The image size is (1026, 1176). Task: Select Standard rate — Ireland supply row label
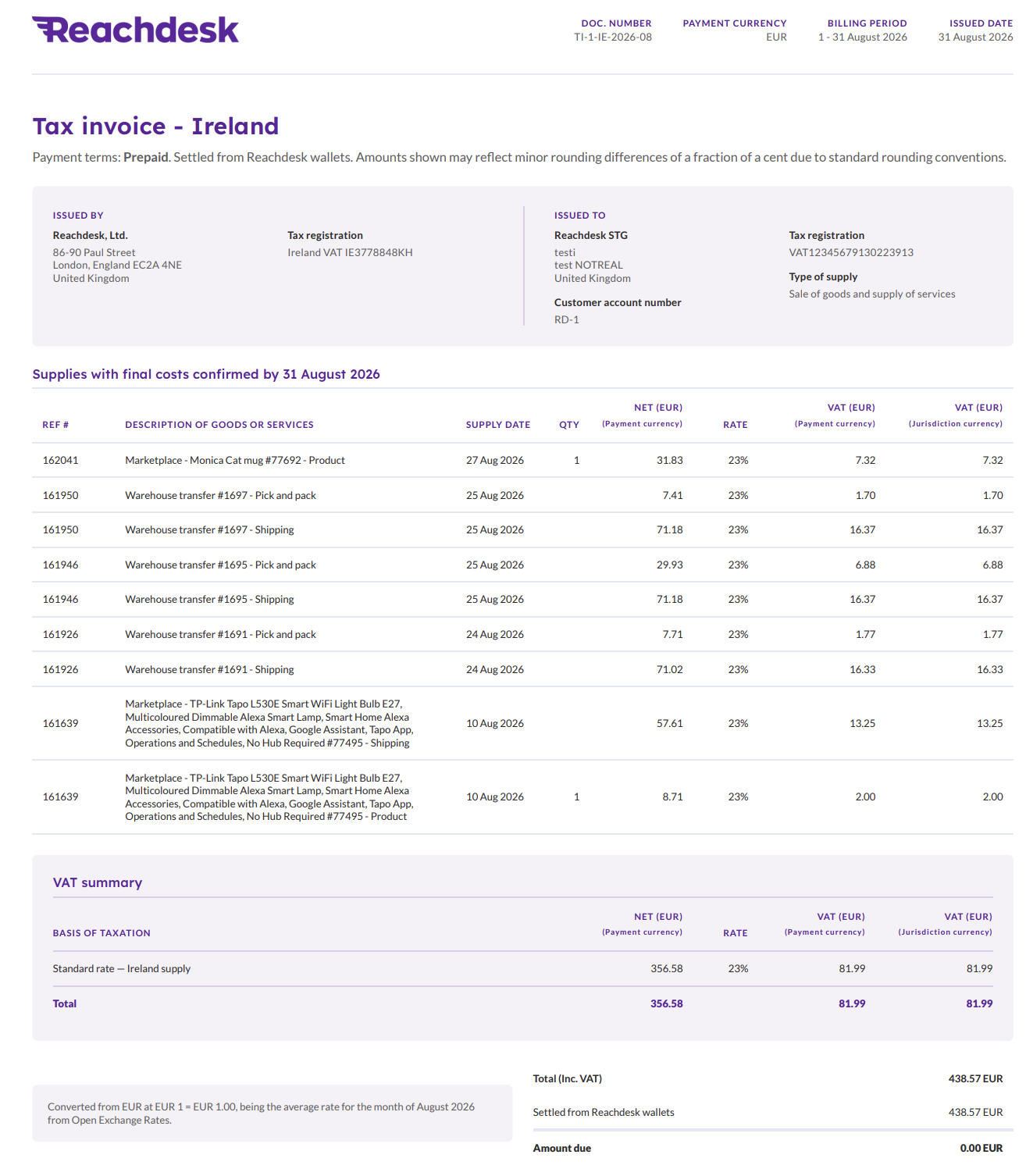pos(122,968)
